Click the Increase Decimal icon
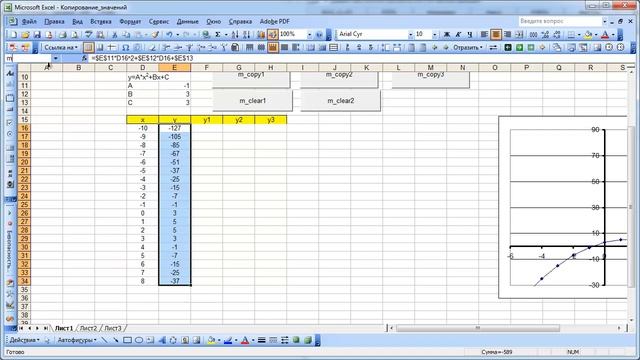The image size is (640, 360). (x=545, y=35)
